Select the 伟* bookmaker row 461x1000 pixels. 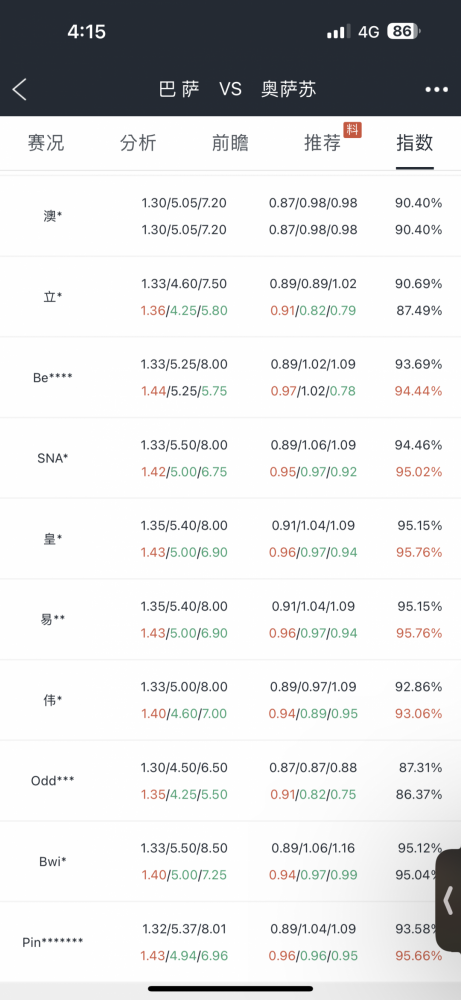(230, 700)
